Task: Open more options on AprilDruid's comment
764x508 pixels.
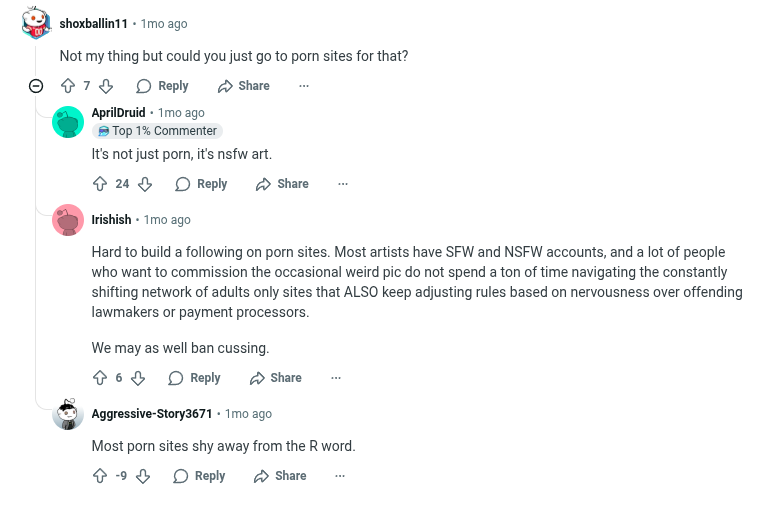Action: pos(343,184)
